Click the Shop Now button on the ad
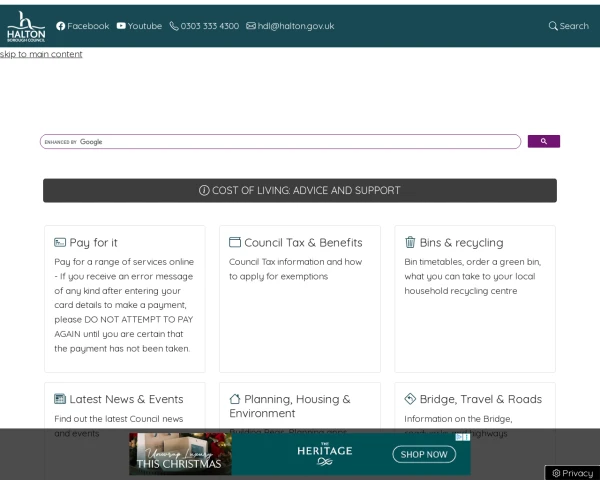Screen dimensions: 600x480 coord(424,454)
